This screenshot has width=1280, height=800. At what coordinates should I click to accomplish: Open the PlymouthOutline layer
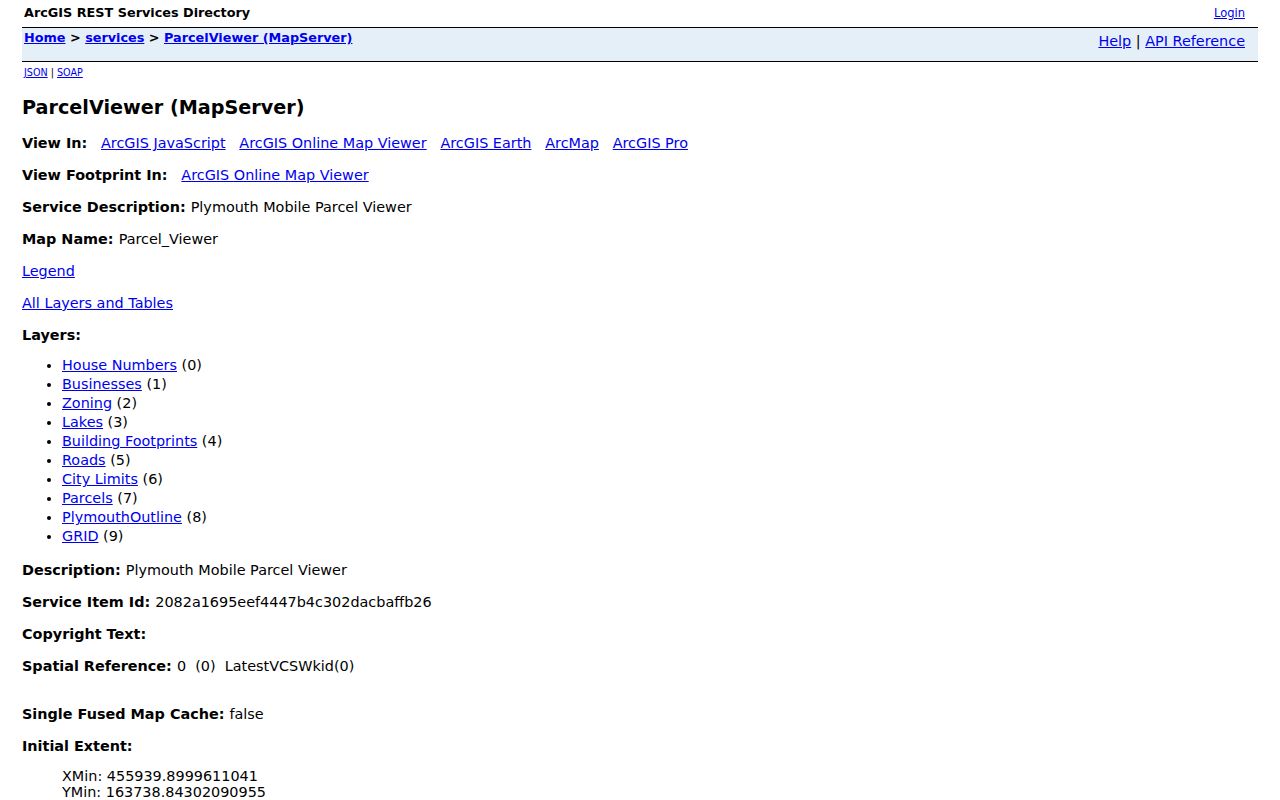122,517
